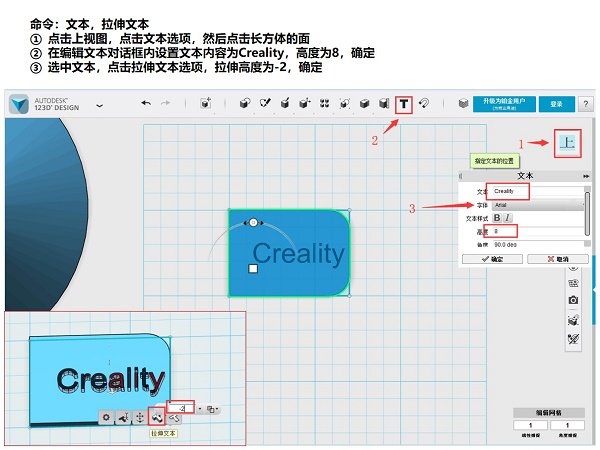Collapse the 文本 panel with double arrow

[586, 176]
